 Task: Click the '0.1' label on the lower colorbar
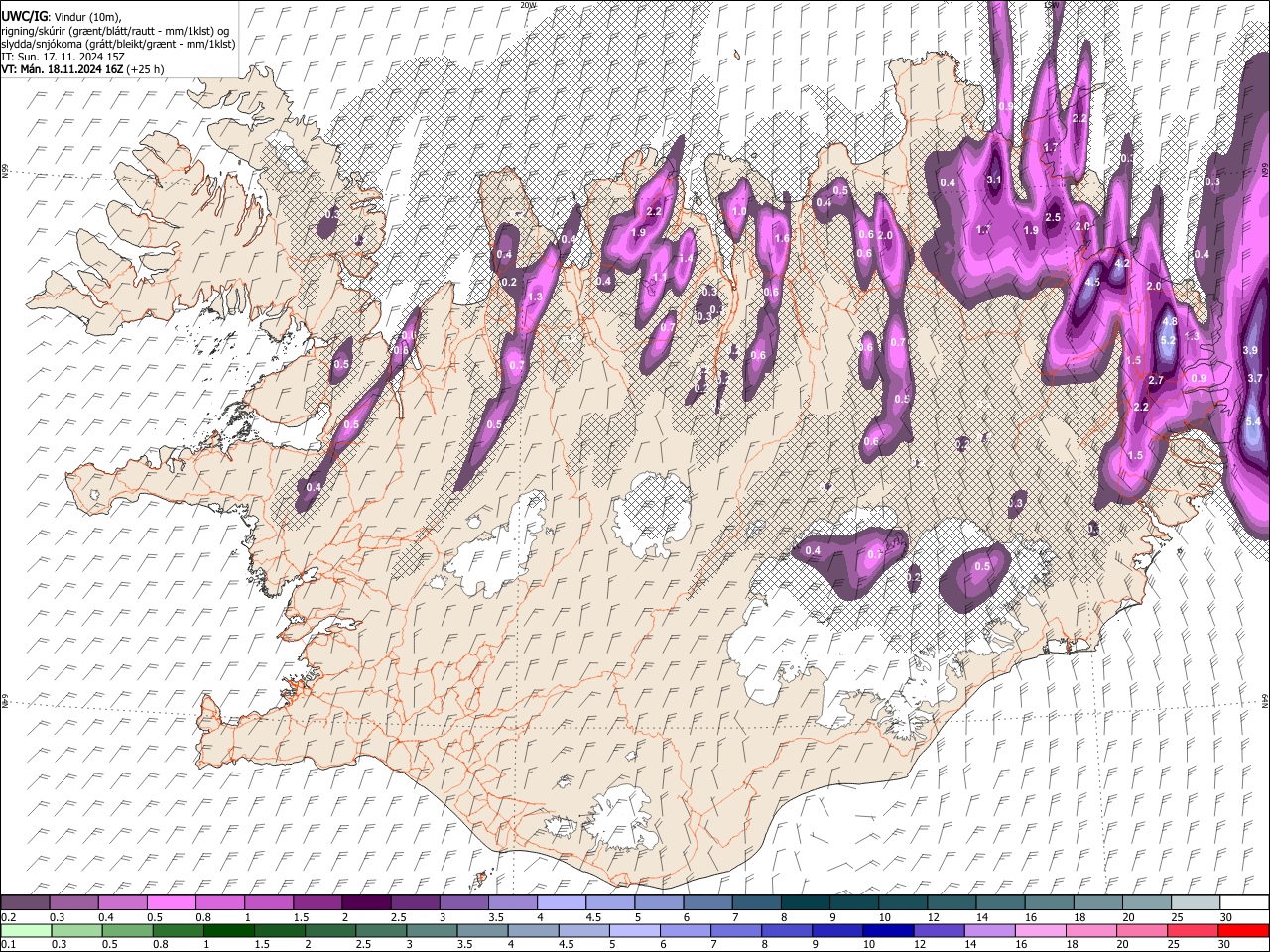pos(8,944)
